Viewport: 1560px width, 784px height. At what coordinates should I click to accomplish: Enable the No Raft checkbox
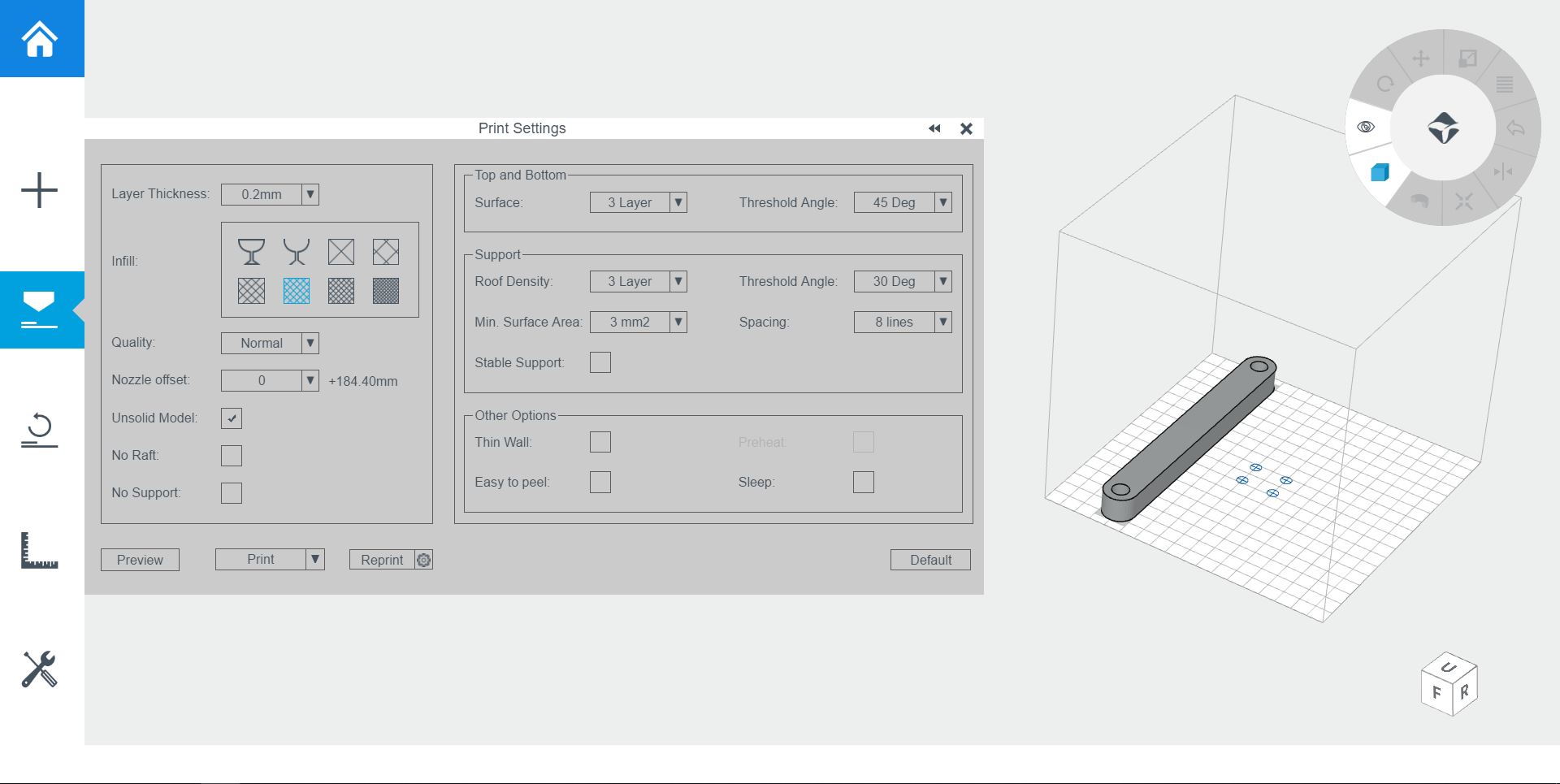232,456
